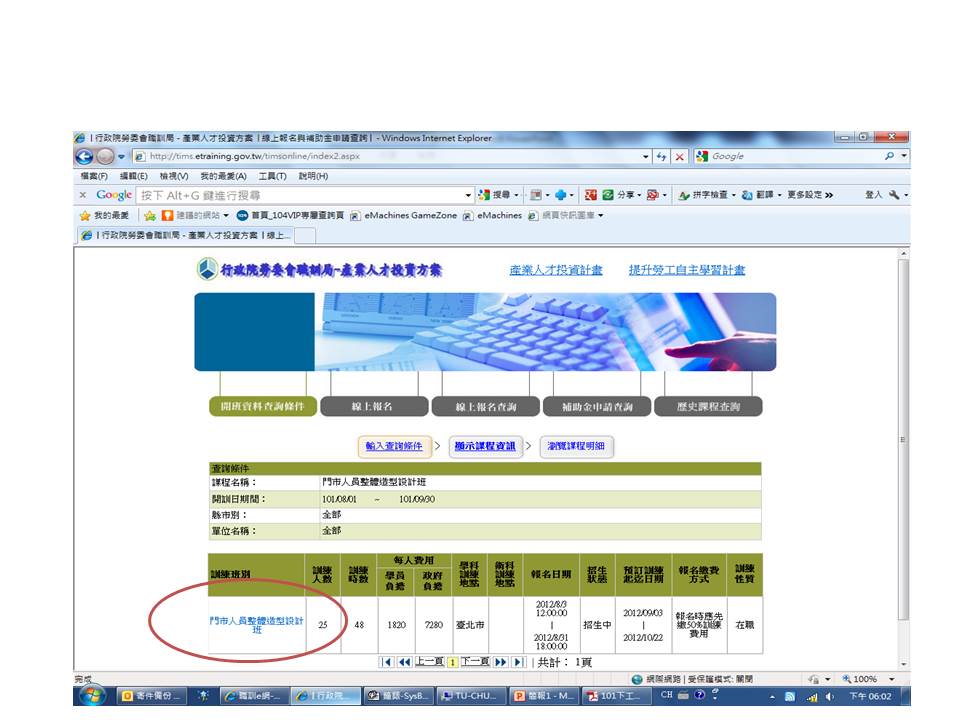
Task: Click the magnifier icon in Google search box
Action: pos(889,156)
